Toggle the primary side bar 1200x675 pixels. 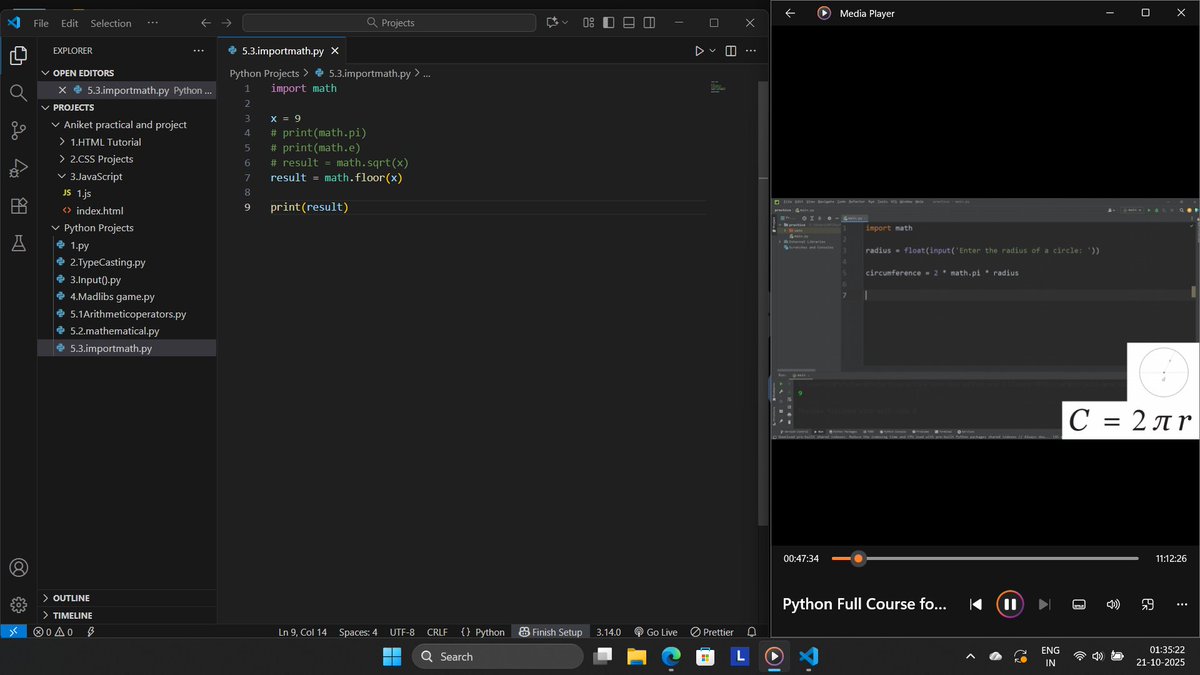[608, 22]
